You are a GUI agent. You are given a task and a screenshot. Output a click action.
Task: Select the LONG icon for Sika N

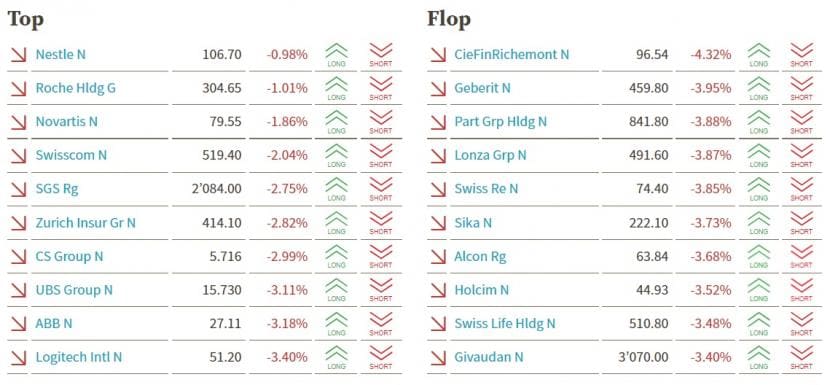(759, 223)
